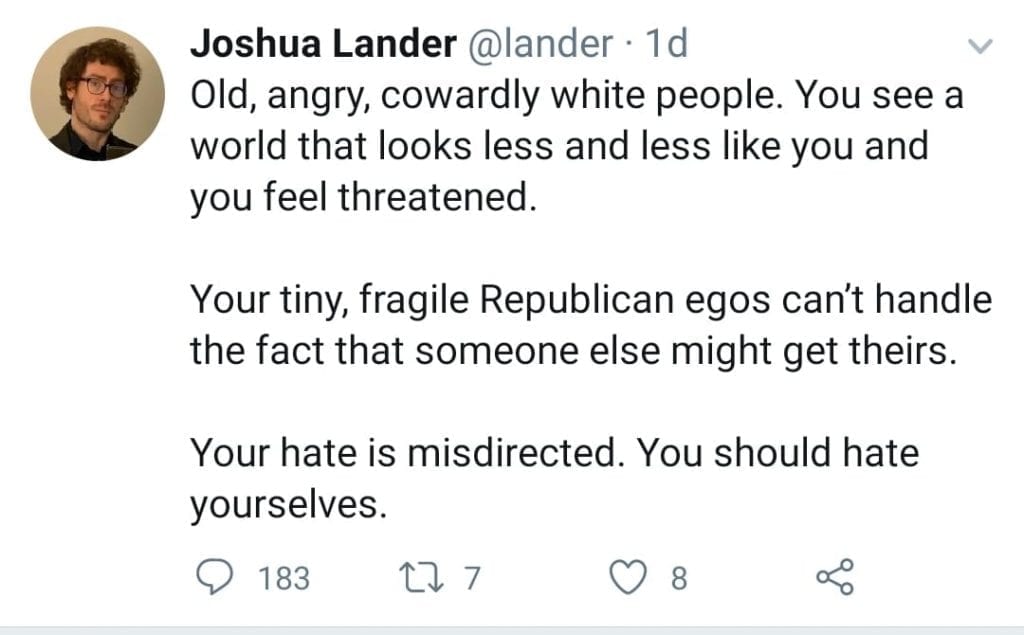This screenshot has width=1024, height=635.
Task: Expand the tweet options chevron menu
Action: click(980, 45)
